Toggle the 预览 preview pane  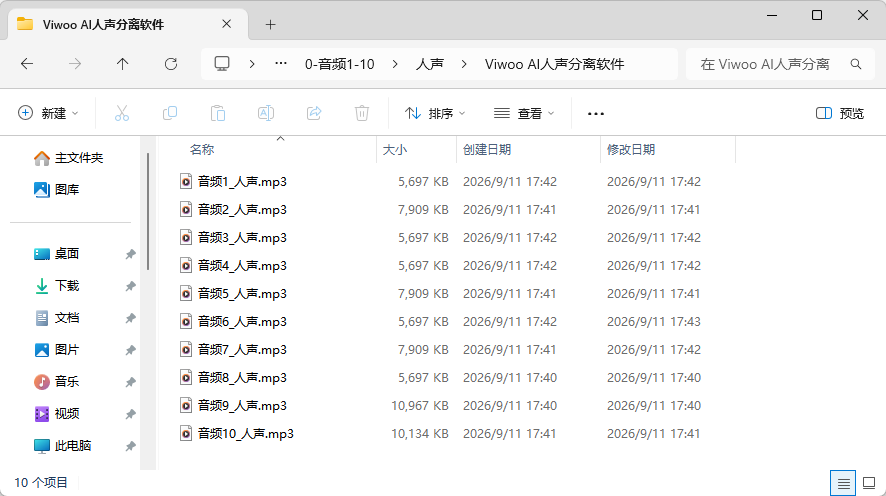pyautogui.click(x=840, y=114)
